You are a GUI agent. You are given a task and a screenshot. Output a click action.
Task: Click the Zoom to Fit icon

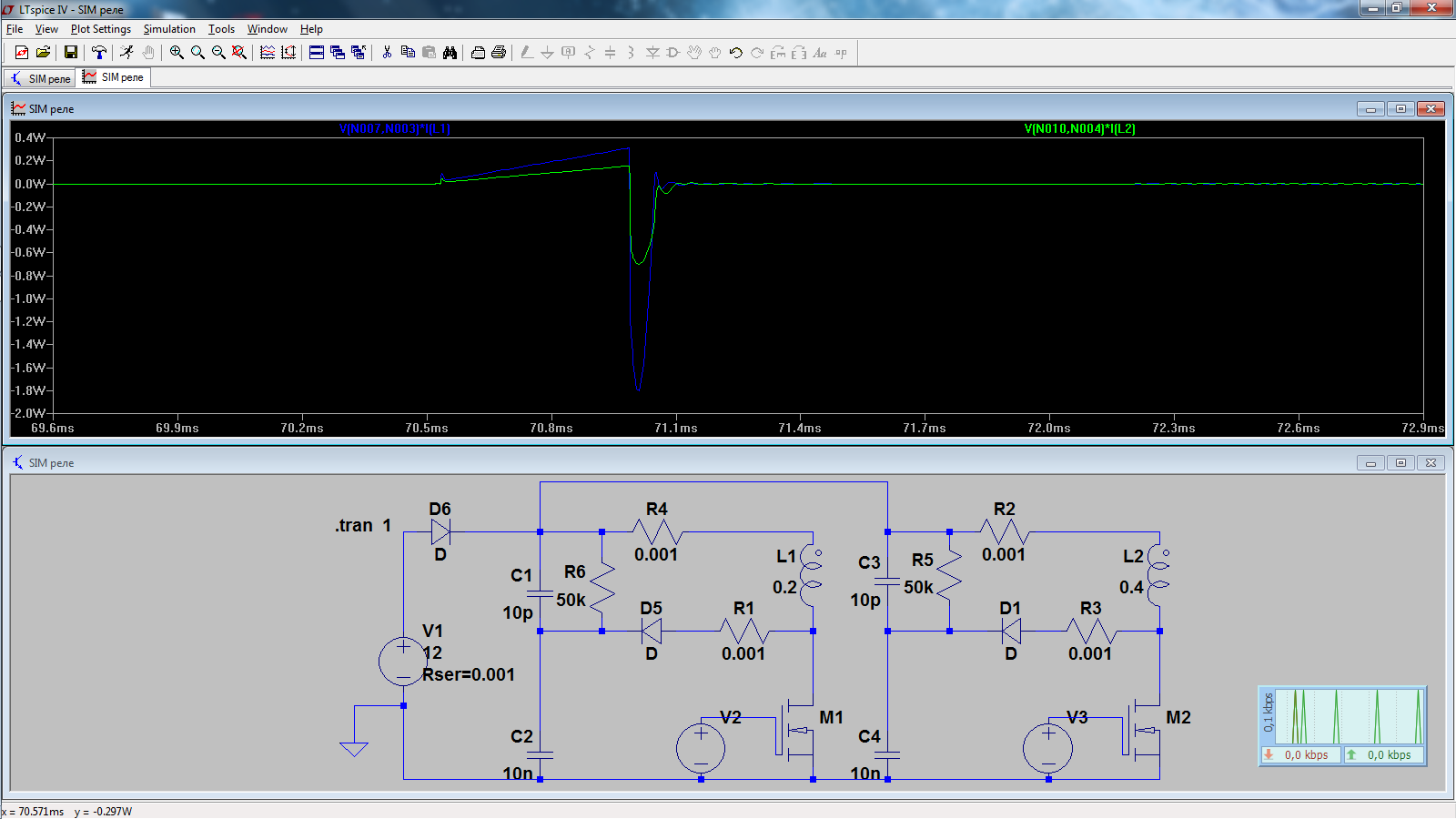click(239, 53)
